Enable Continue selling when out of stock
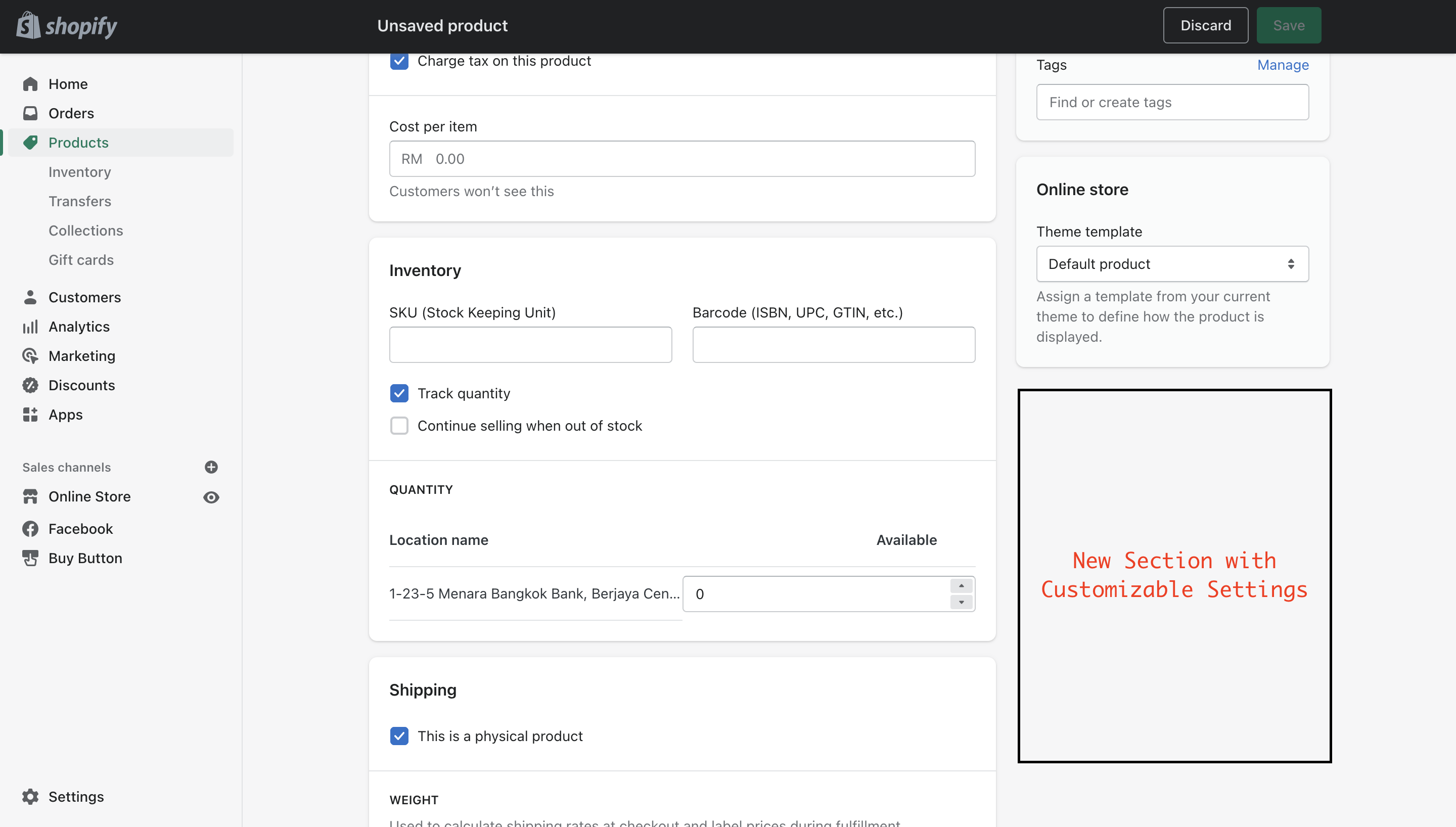This screenshot has height=827, width=1456. pos(399,426)
